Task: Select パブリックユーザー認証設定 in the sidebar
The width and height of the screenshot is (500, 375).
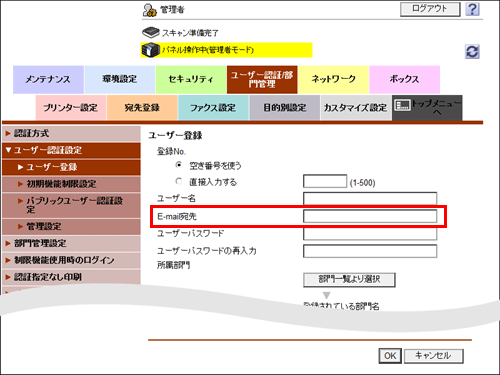Action: point(71,205)
